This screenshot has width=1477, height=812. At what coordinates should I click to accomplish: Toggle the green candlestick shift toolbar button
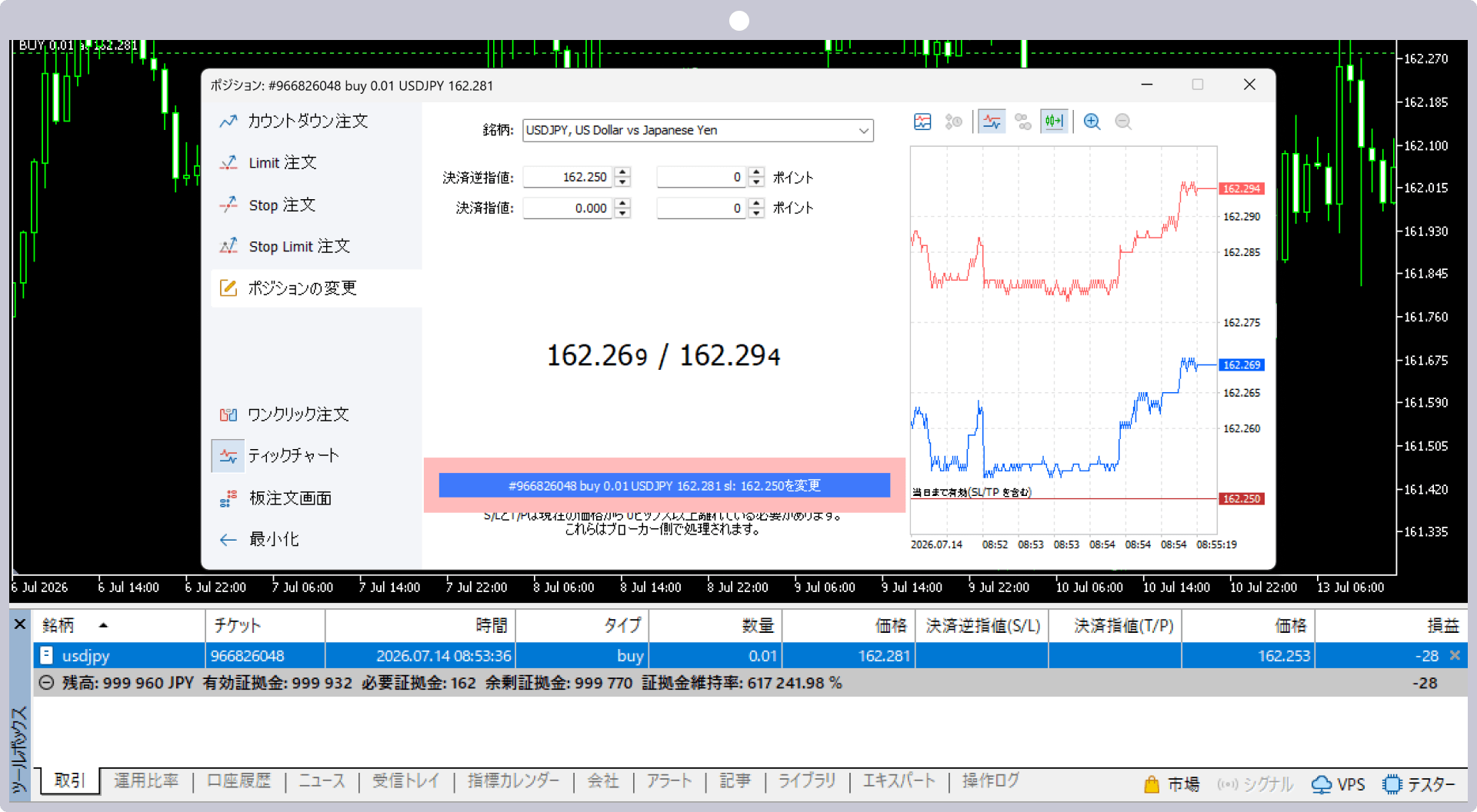(1054, 121)
